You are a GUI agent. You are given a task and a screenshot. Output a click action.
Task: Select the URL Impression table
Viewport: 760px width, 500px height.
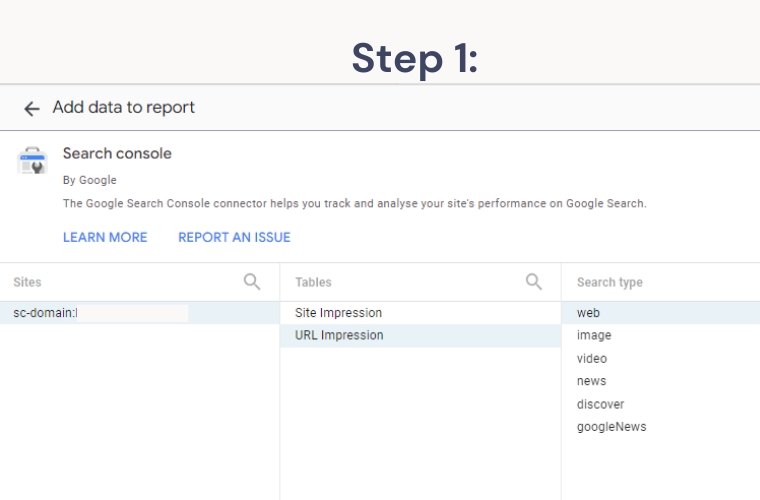point(420,335)
